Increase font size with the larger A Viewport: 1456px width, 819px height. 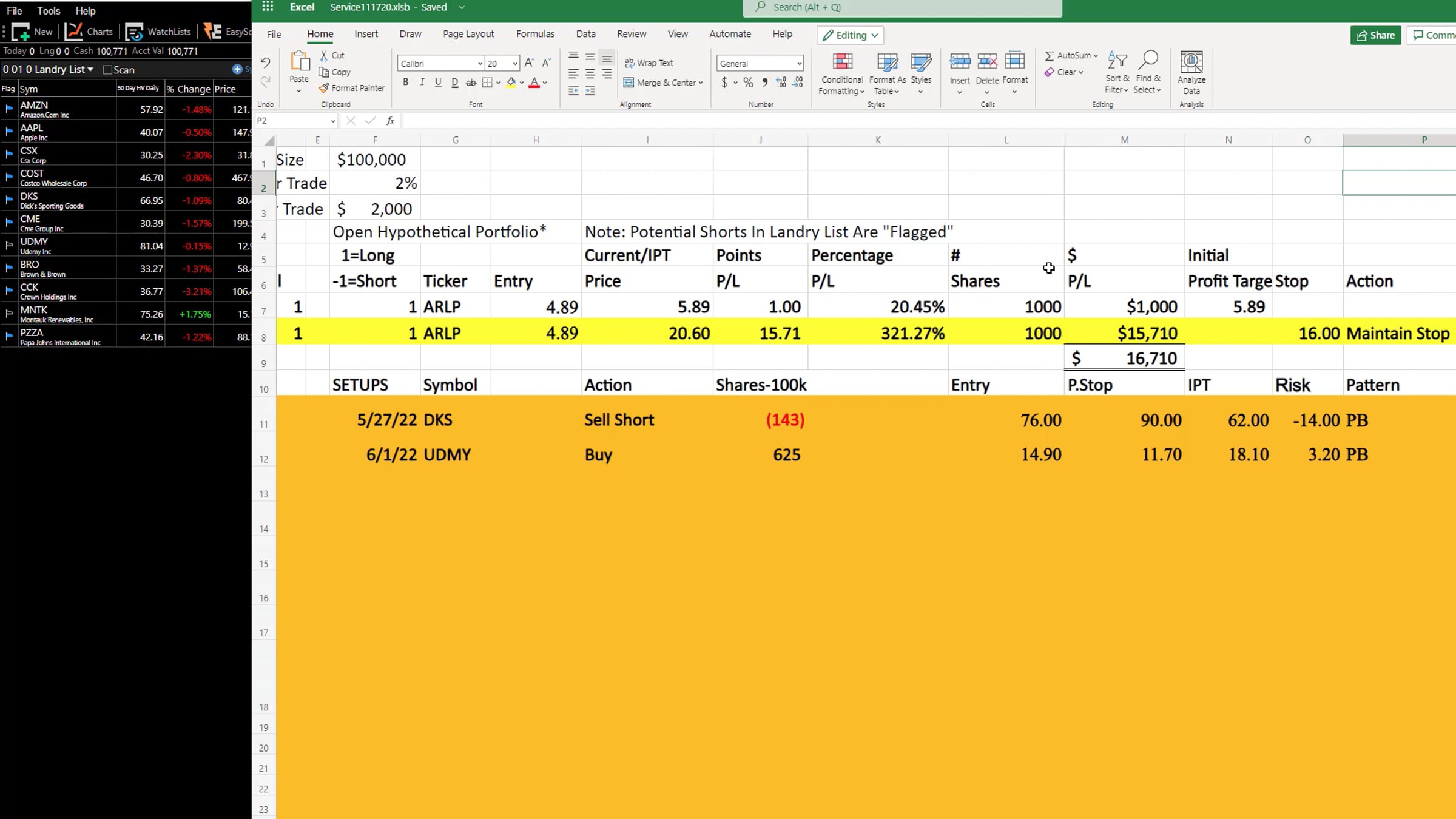pyautogui.click(x=529, y=62)
